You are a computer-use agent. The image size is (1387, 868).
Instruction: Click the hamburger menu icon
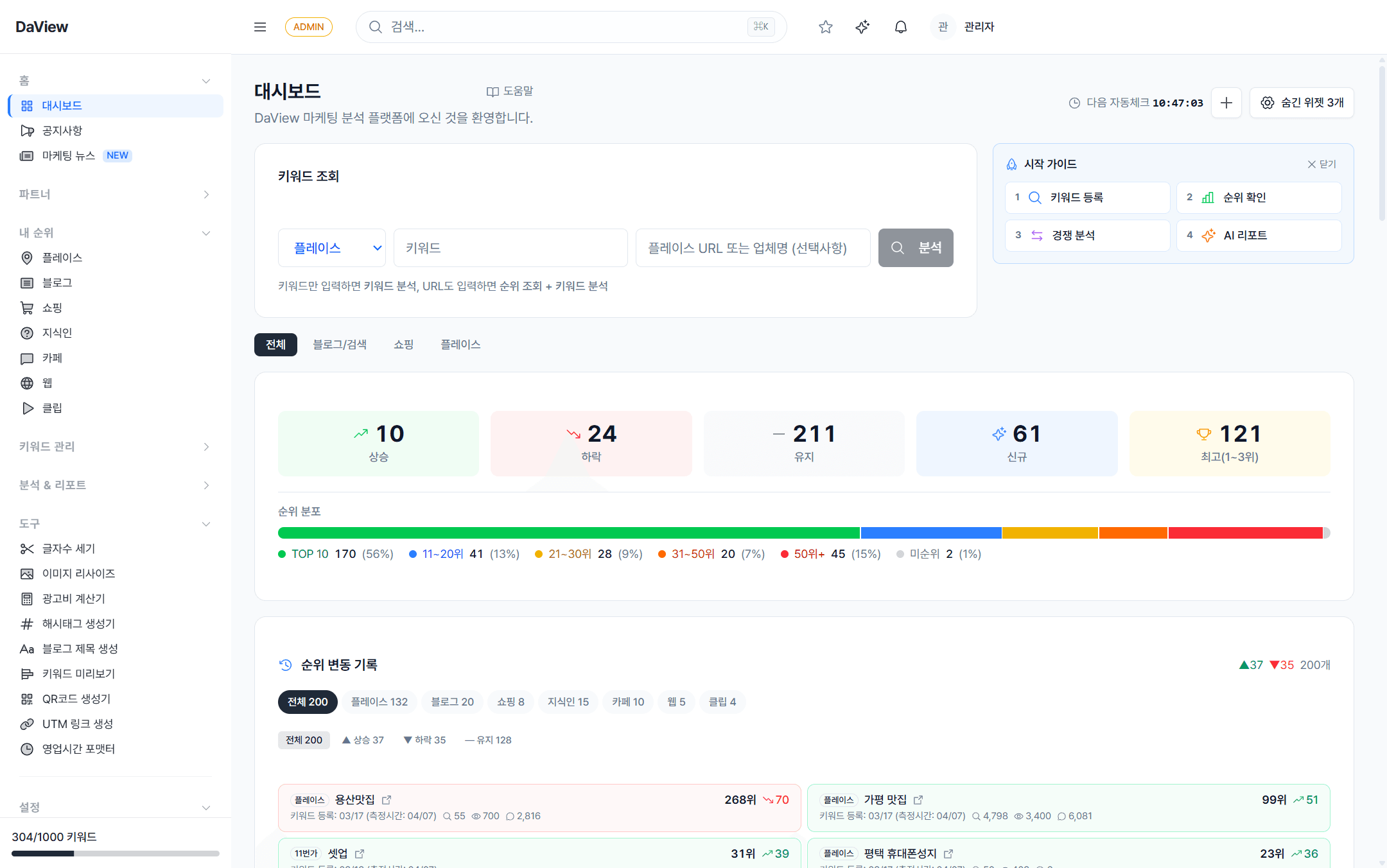(260, 26)
